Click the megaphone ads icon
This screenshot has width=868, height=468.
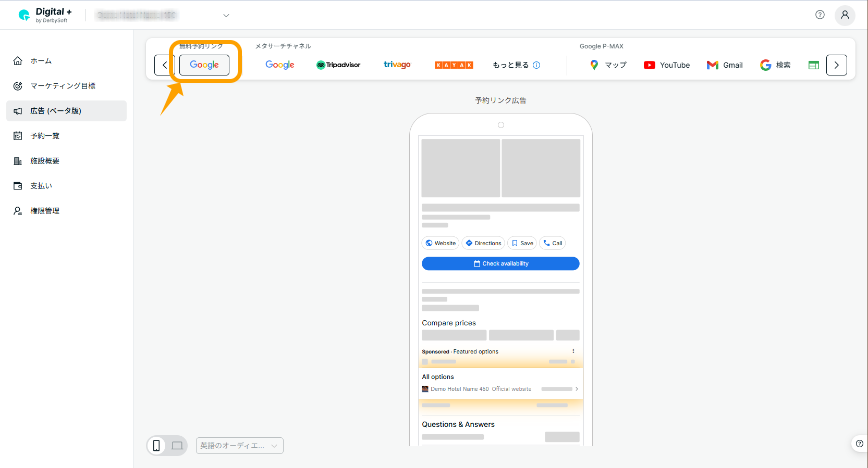(x=18, y=111)
